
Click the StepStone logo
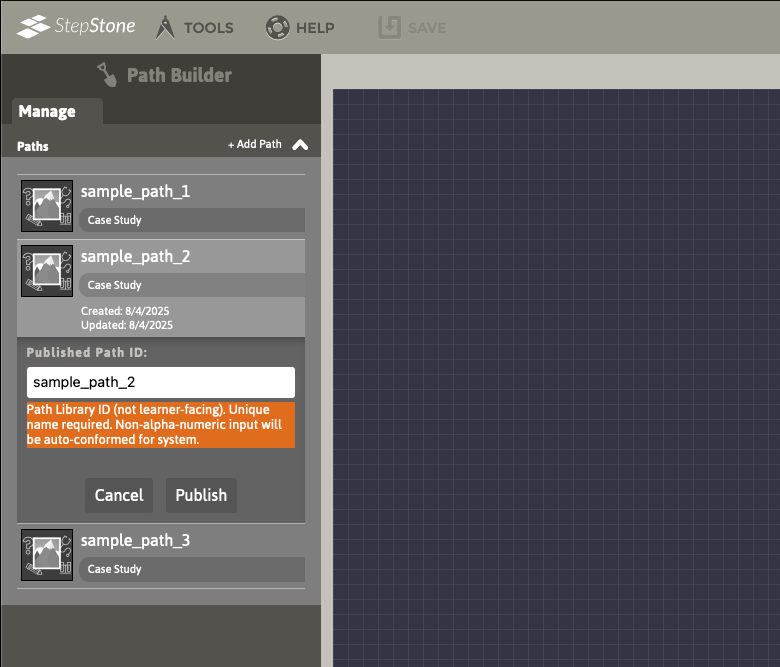tap(76, 26)
